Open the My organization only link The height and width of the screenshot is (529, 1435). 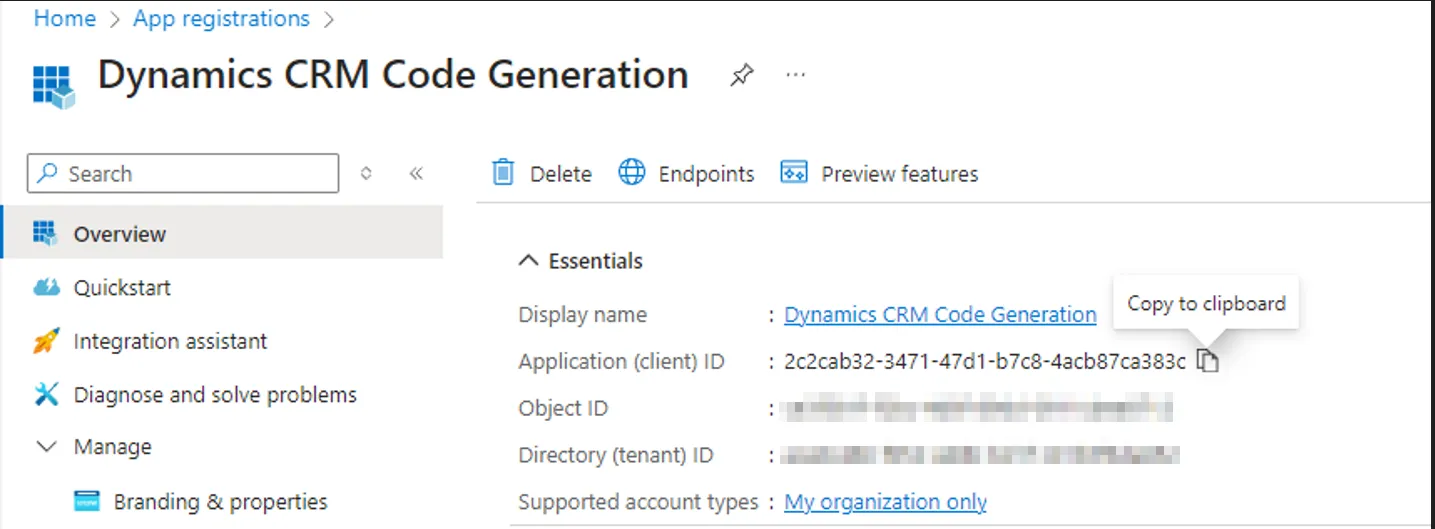885,502
